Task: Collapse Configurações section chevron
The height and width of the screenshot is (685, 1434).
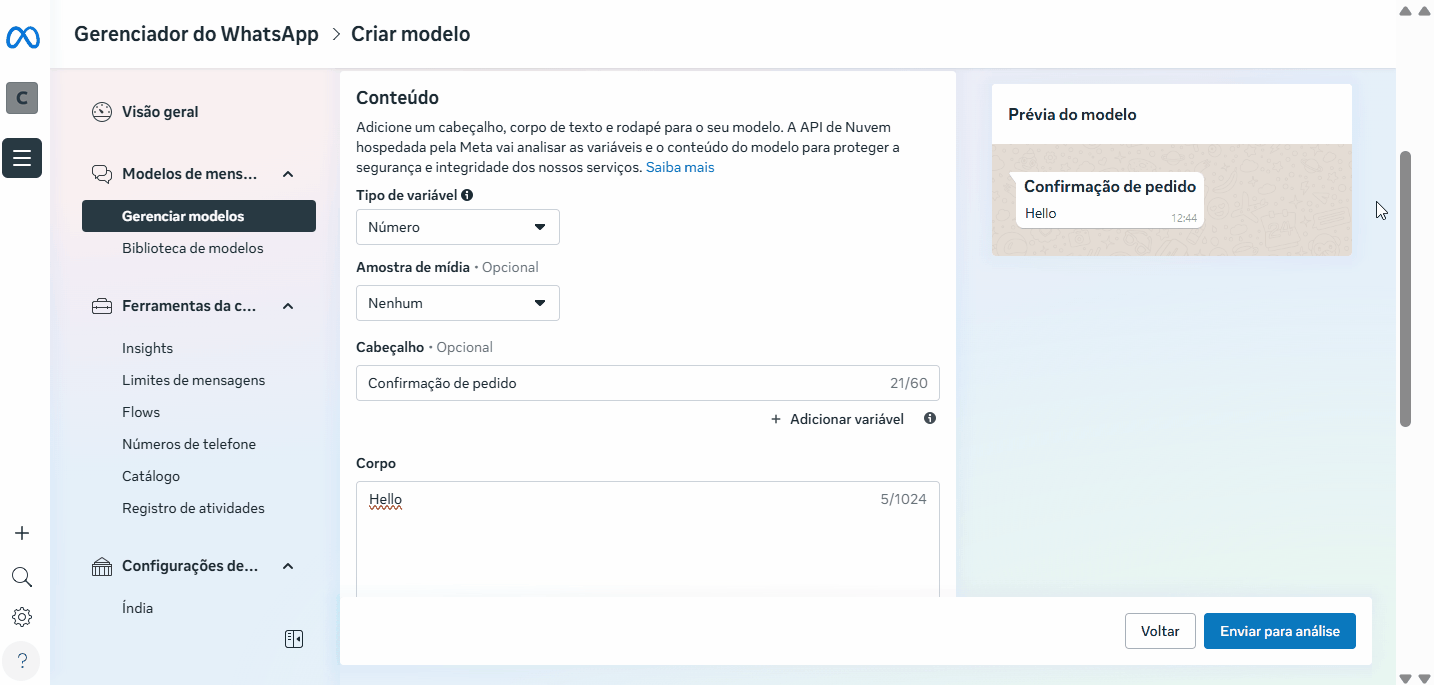Action: tap(288, 566)
